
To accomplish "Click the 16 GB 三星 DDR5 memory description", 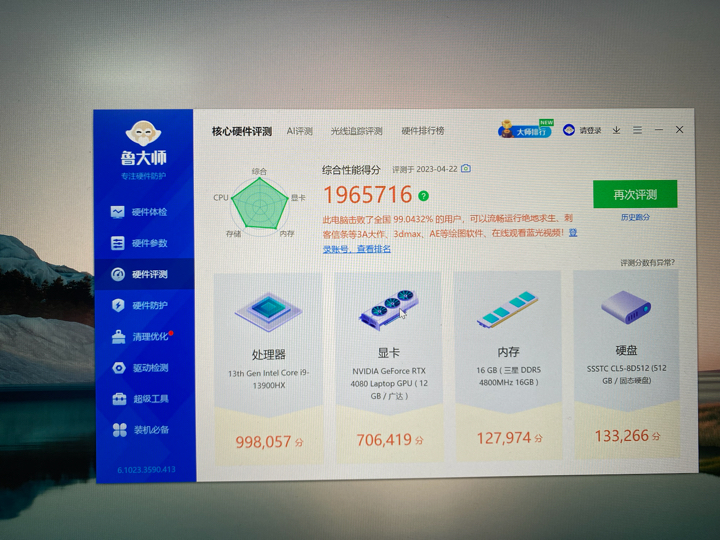I will [508, 376].
